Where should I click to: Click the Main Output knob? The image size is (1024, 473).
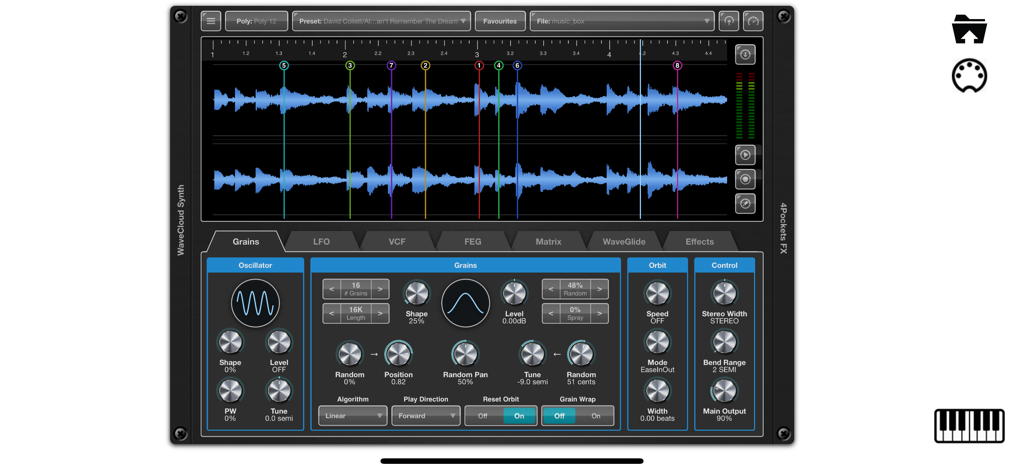724,391
